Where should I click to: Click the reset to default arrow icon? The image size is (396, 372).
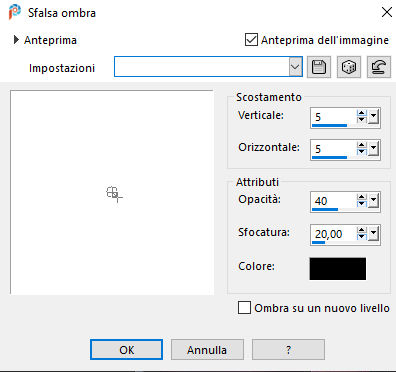point(379,67)
